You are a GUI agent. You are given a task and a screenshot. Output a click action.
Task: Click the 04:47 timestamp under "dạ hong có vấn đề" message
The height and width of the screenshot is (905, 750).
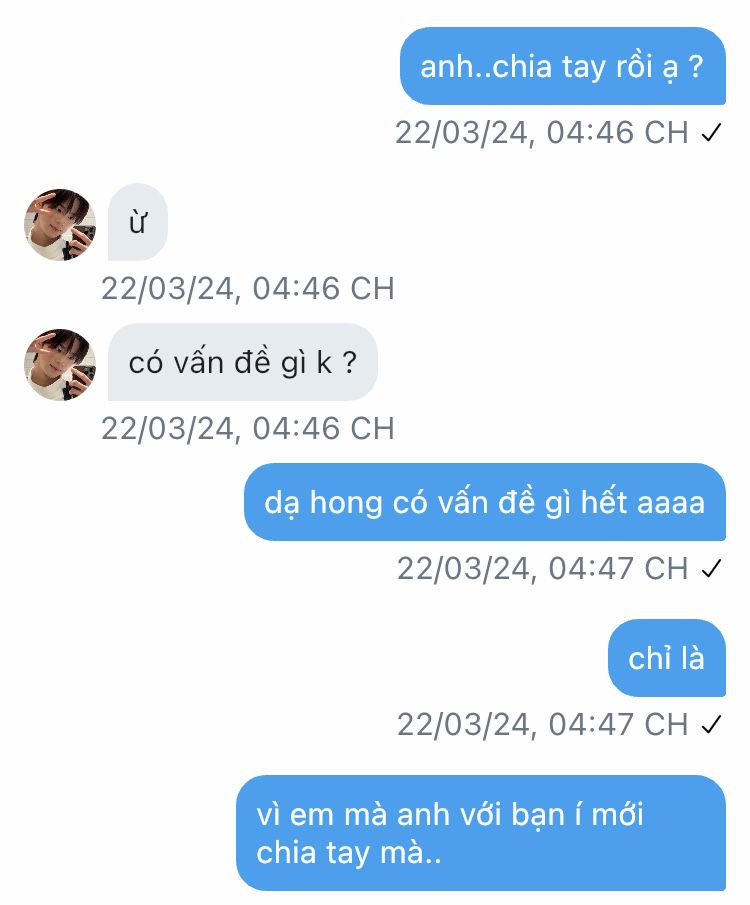[542, 569]
